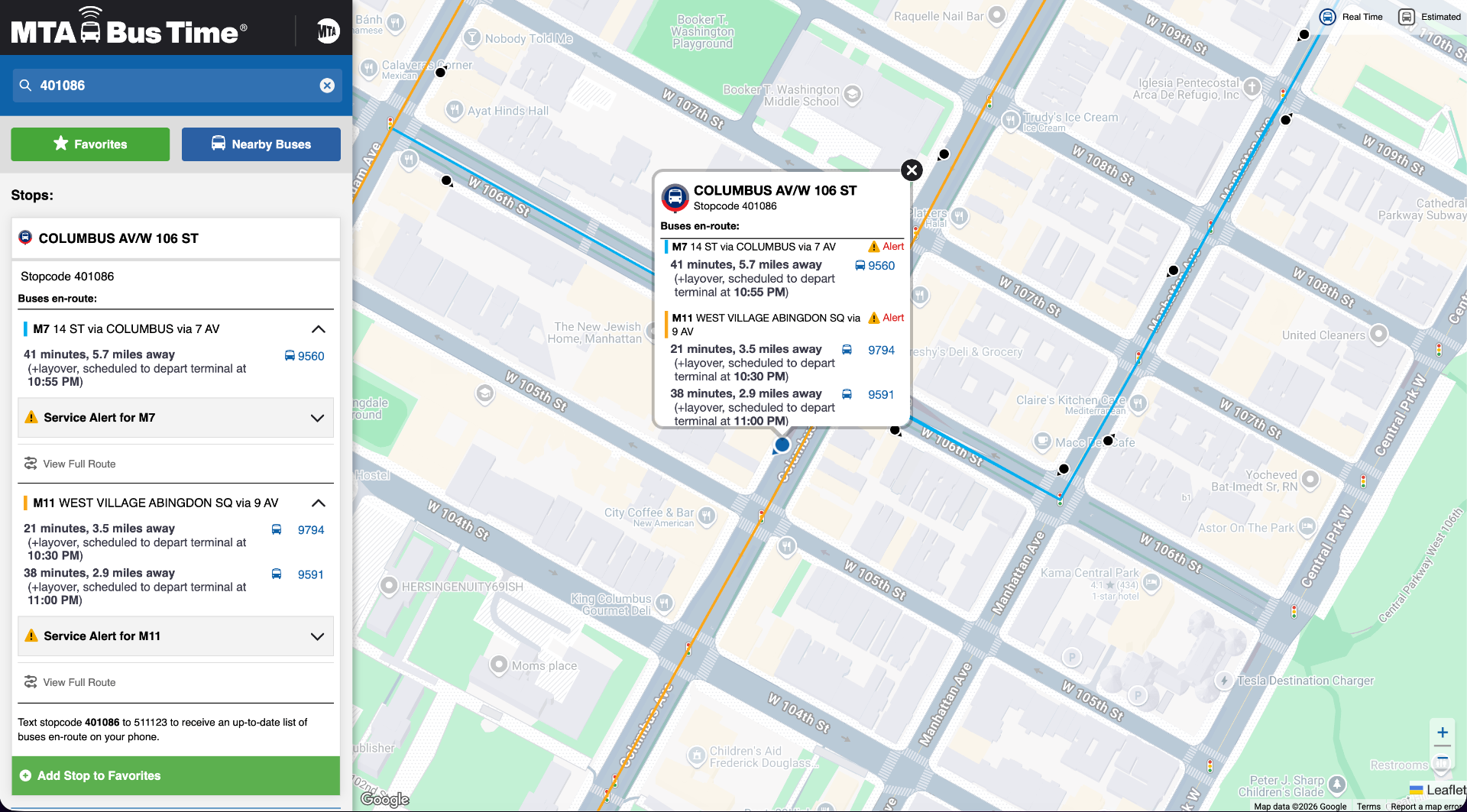Click Children's Aid Frederick Douglass pin
This screenshot has width=1467, height=812.
tap(696, 756)
